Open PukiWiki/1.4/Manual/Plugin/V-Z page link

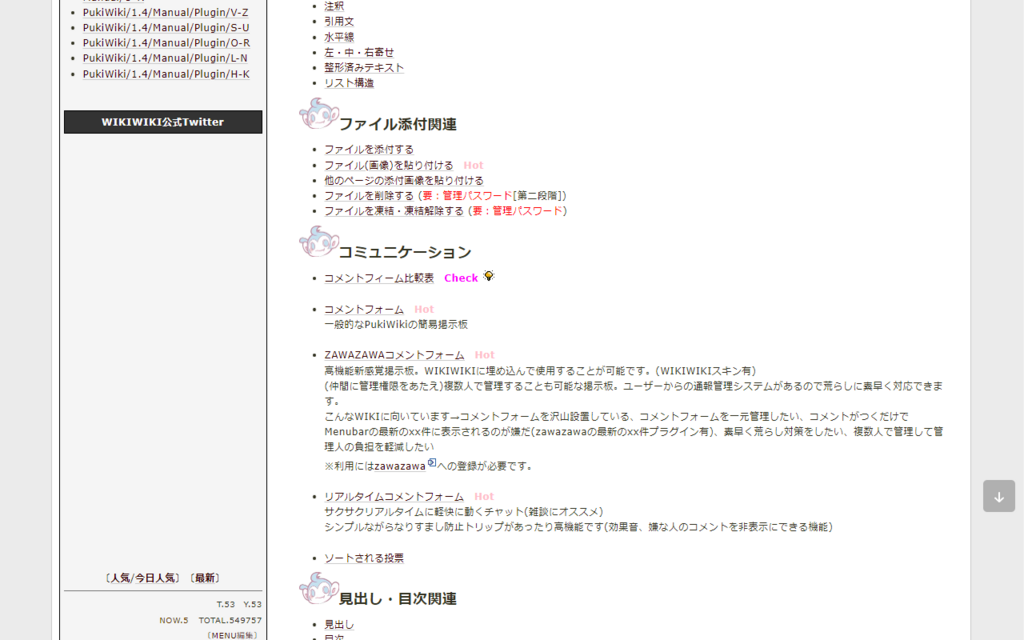166,12
